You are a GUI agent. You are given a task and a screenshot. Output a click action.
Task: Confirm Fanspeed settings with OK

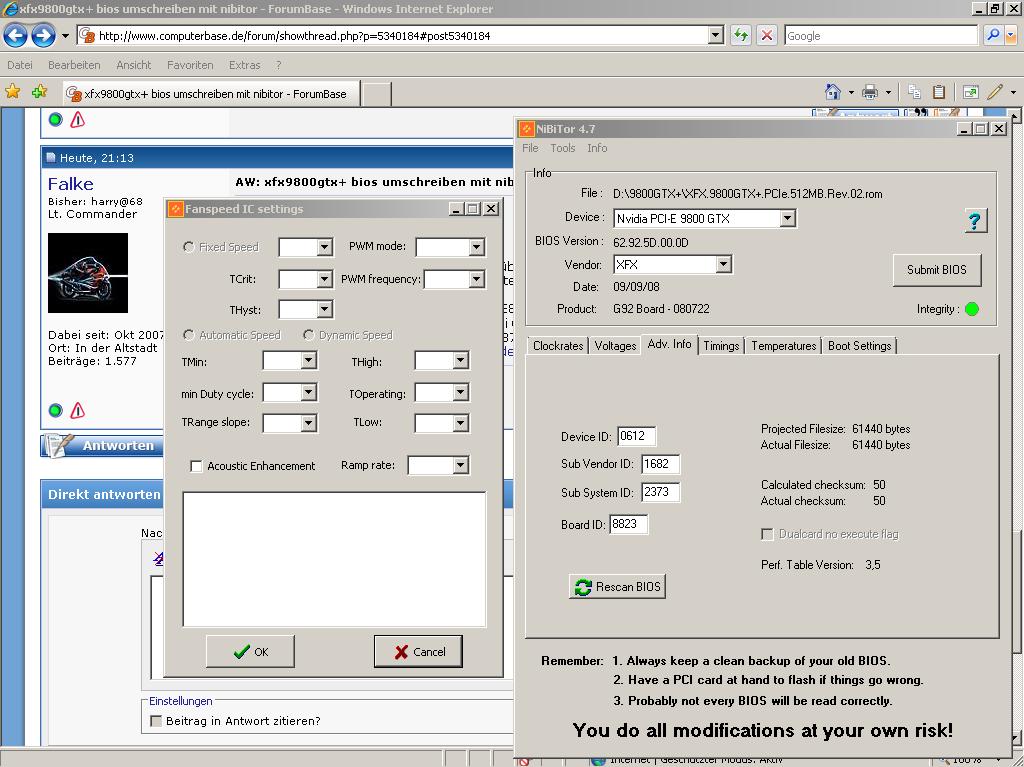point(250,651)
